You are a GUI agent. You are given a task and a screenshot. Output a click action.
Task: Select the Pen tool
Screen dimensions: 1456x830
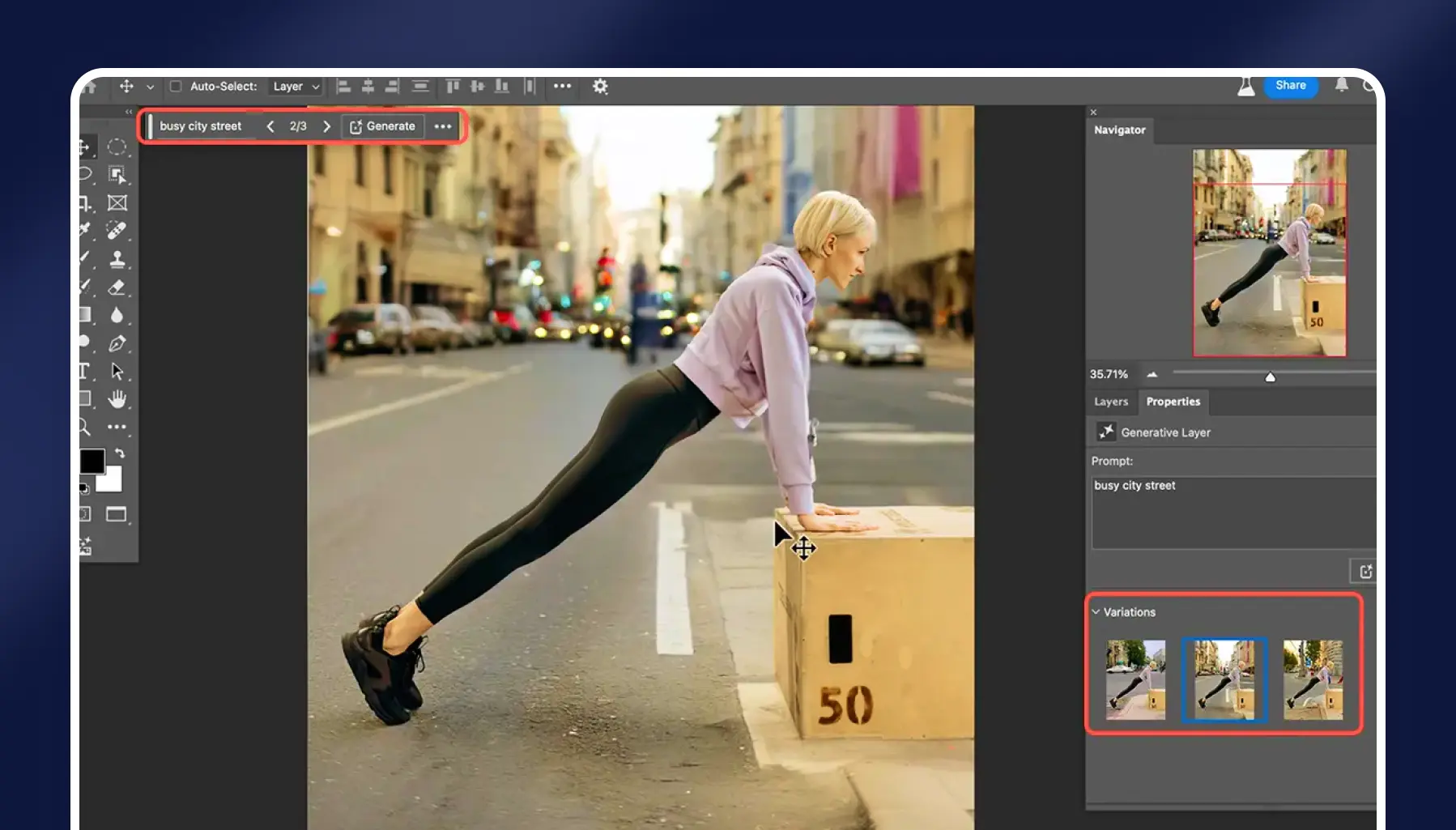[117, 343]
